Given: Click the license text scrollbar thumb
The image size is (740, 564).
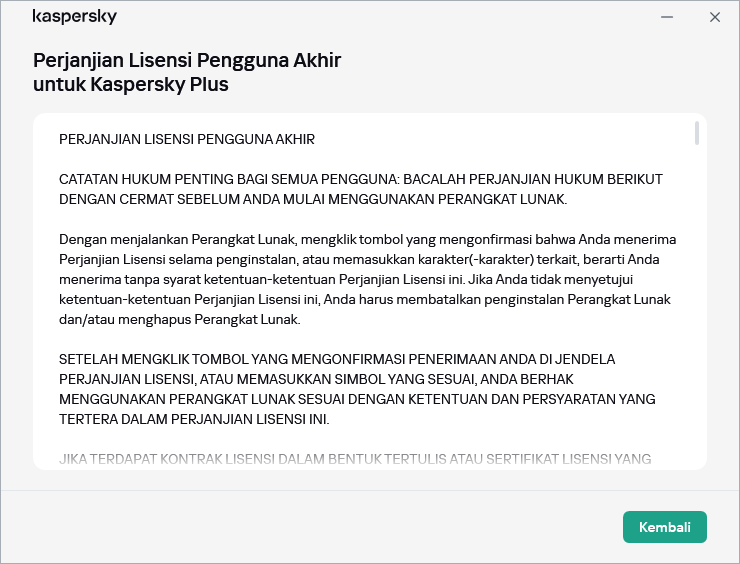Looking at the screenshot, I should coord(697,134).
